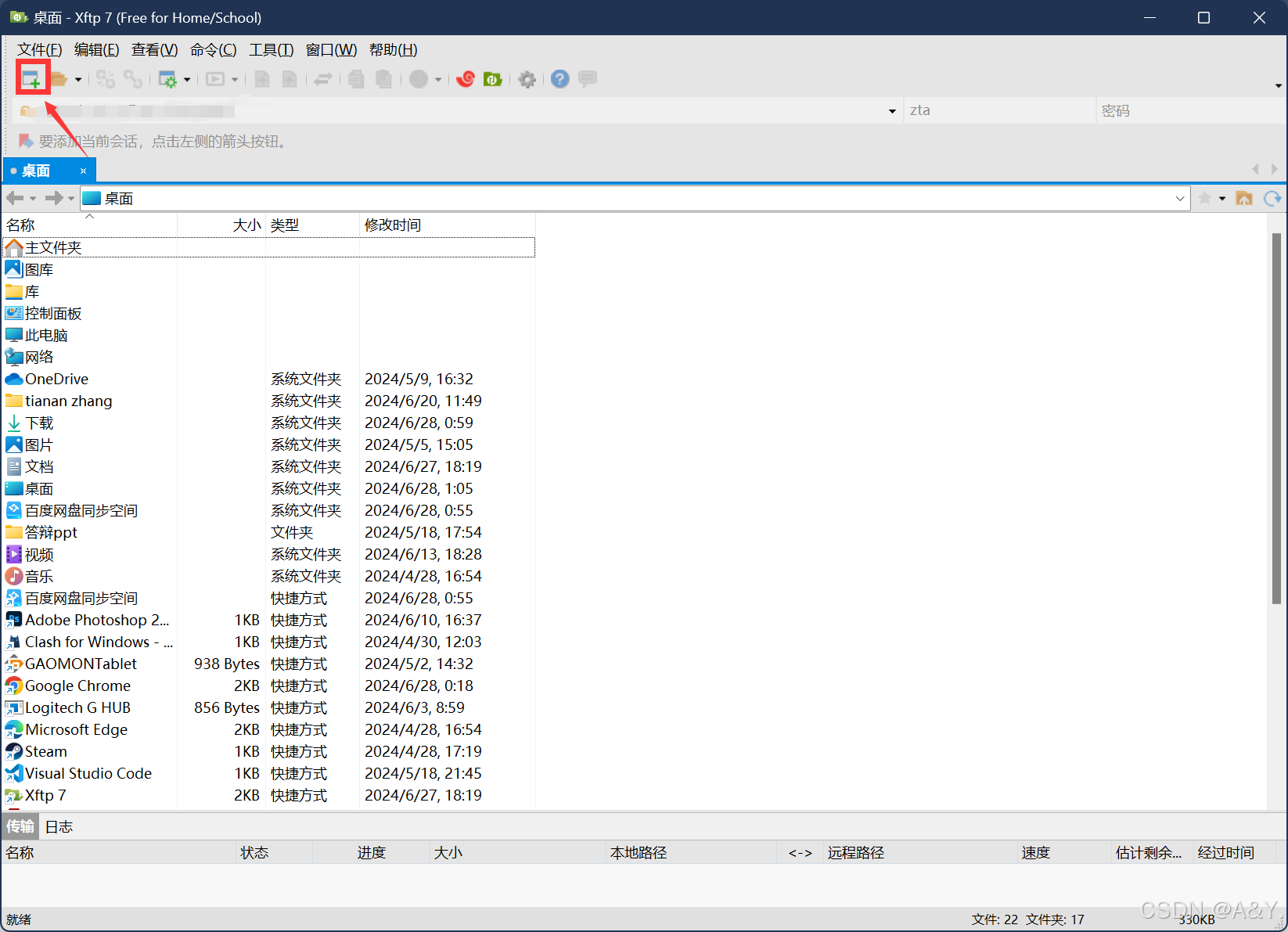Click the New Session toolbar icon
1288x932 pixels.
pos(31,79)
